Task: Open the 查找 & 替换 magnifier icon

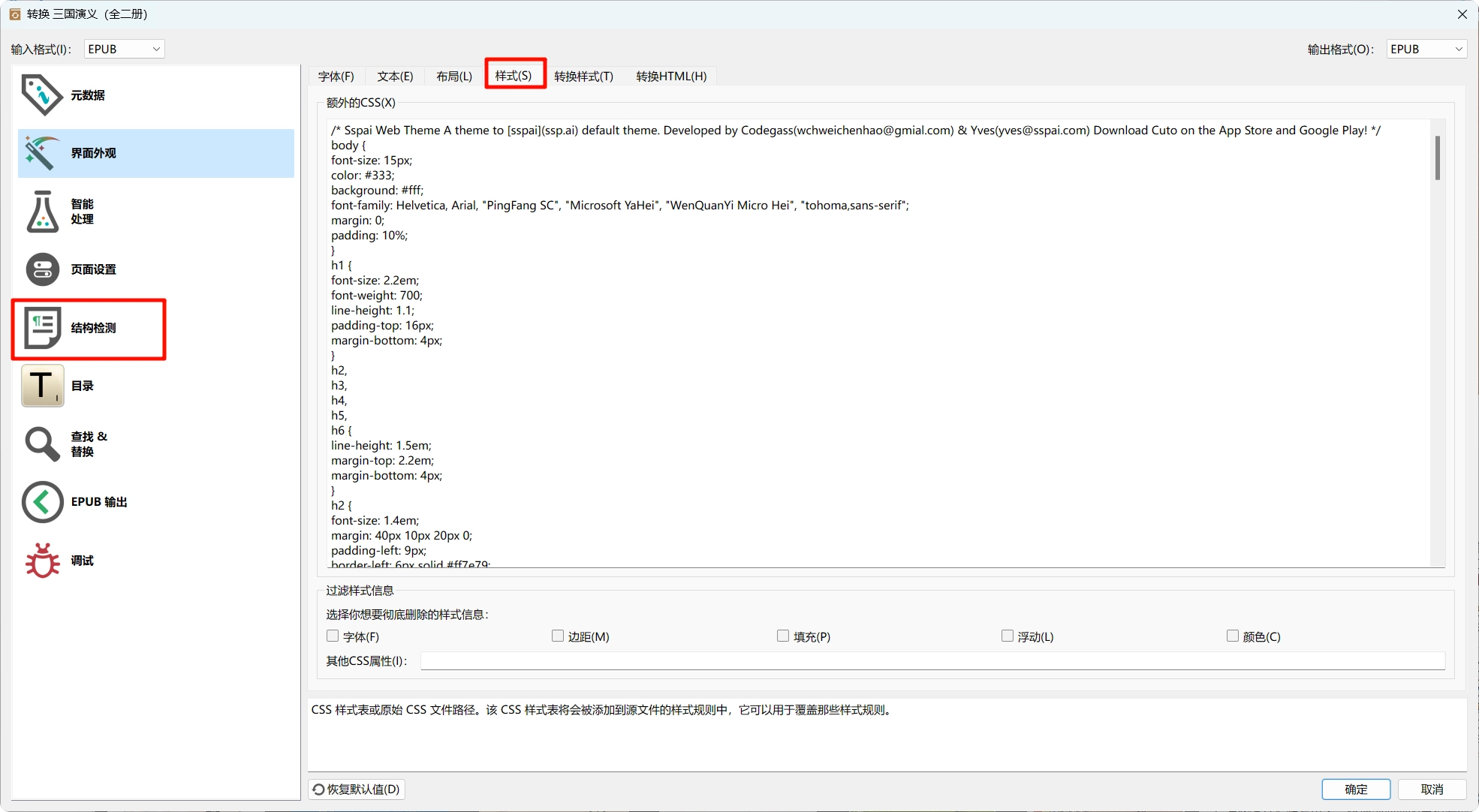Action: 42,444
